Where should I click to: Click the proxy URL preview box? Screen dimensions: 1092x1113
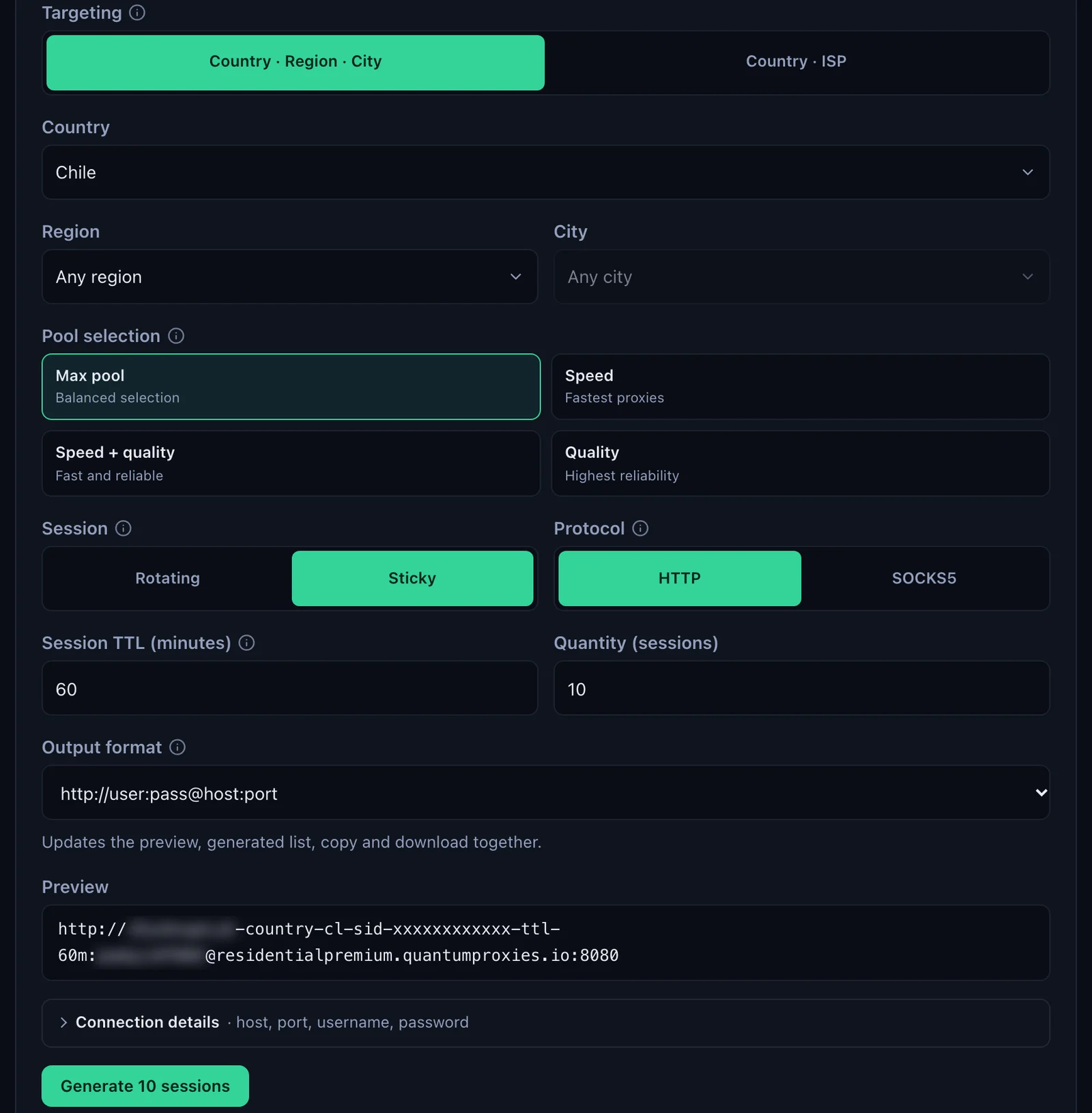coord(545,942)
